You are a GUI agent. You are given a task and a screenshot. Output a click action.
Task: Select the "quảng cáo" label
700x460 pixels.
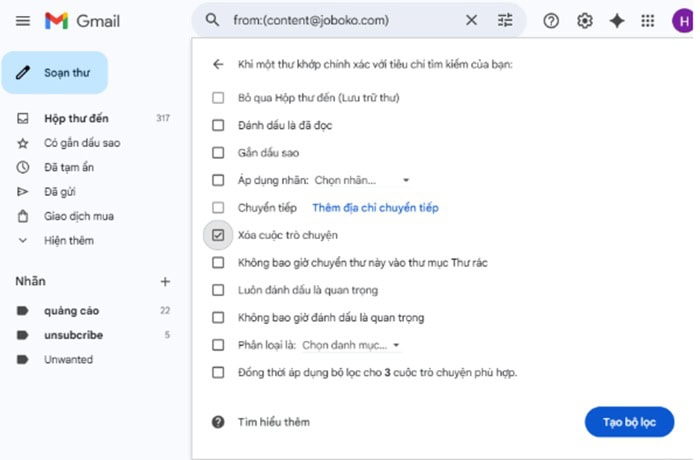71,311
